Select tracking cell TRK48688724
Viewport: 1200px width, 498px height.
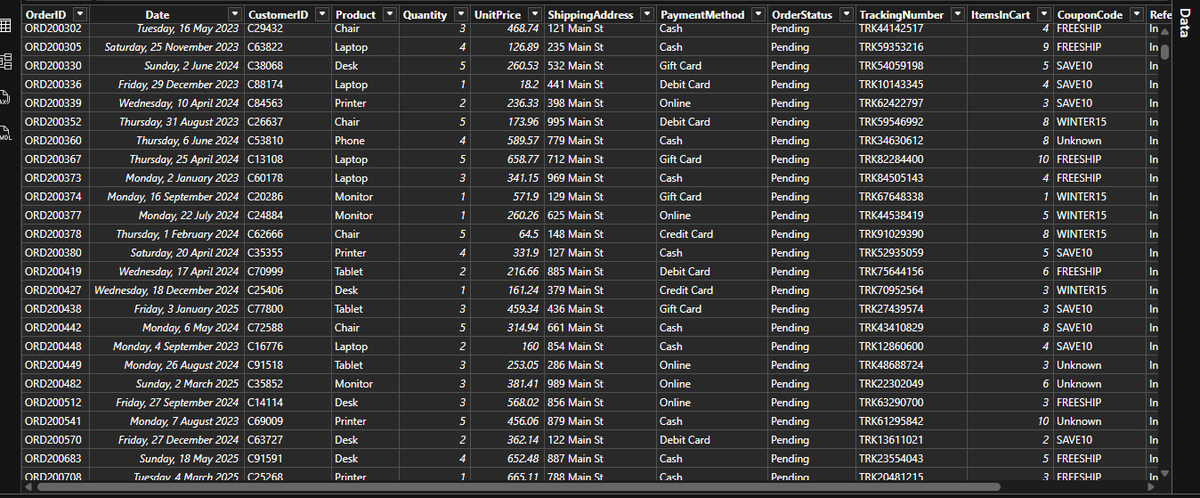(x=911, y=364)
